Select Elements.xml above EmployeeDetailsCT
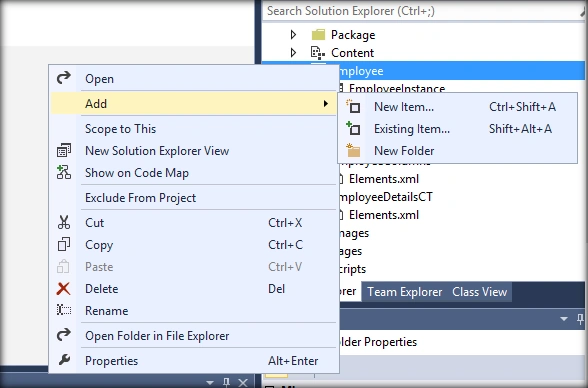The width and height of the screenshot is (588, 388). point(384,179)
